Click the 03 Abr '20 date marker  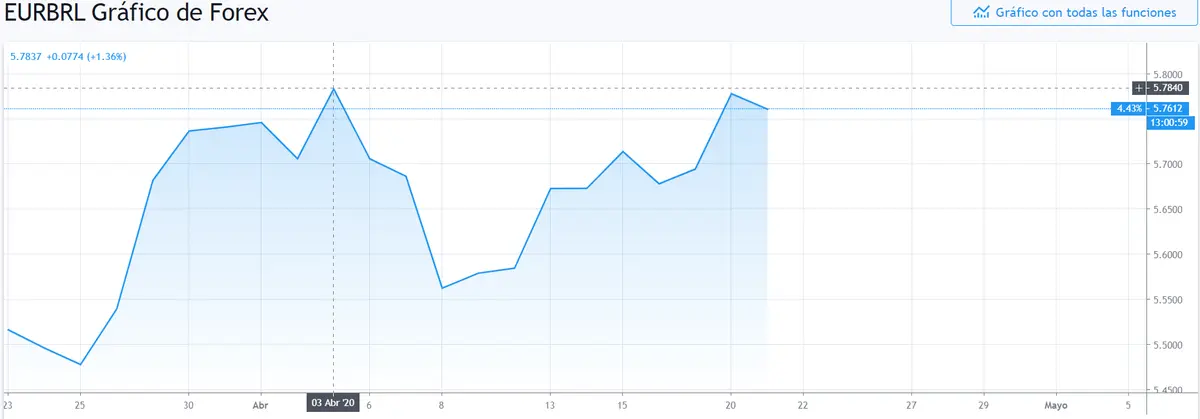[332, 403]
